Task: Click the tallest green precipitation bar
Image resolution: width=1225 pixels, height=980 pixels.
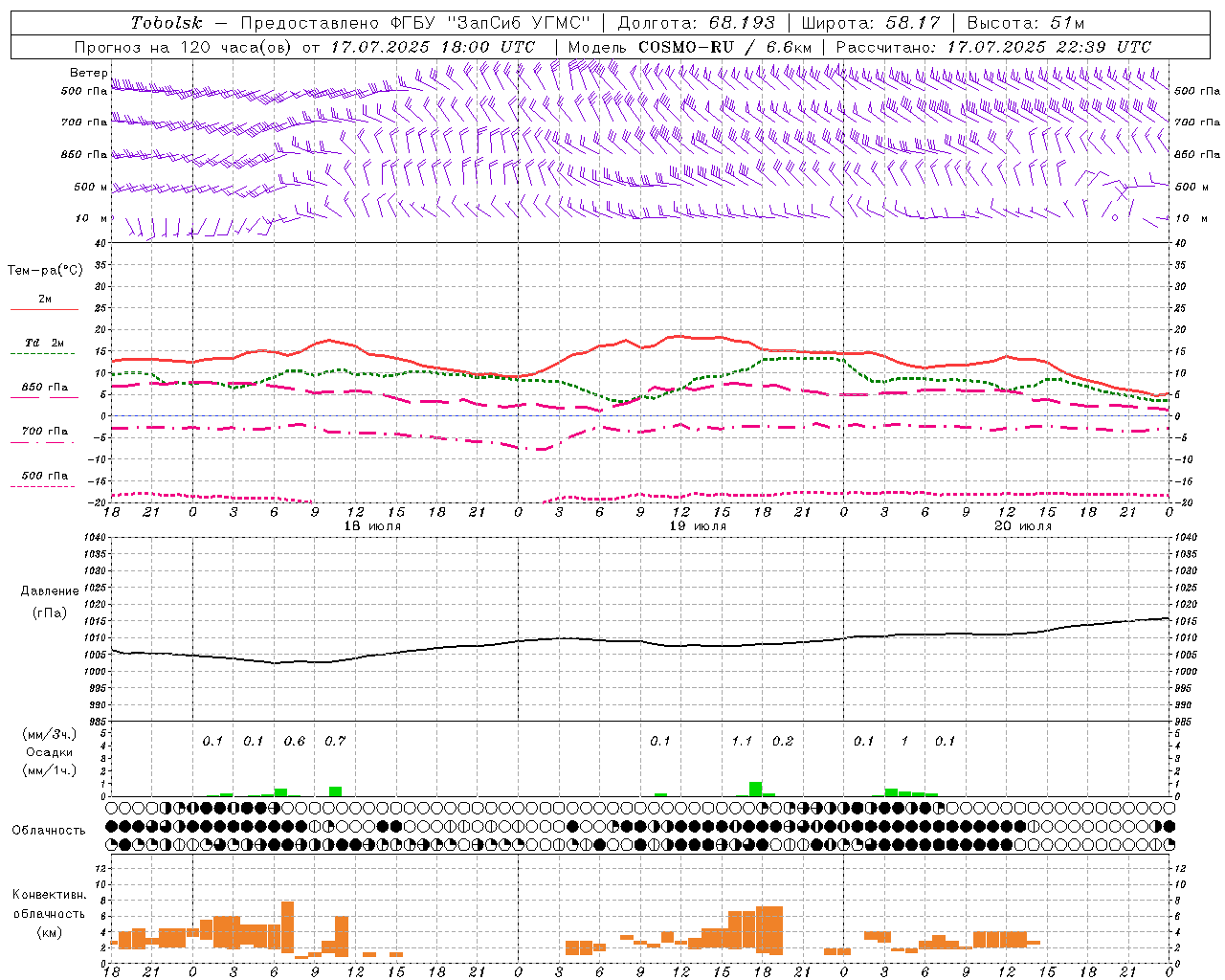Action: [x=755, y=790]
